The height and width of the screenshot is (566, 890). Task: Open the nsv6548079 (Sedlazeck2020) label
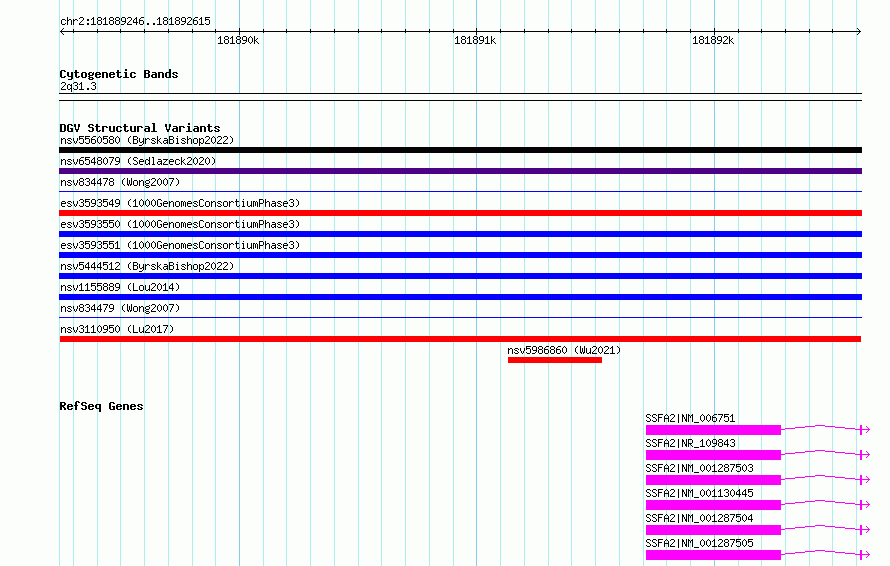(x=138, y=161)
